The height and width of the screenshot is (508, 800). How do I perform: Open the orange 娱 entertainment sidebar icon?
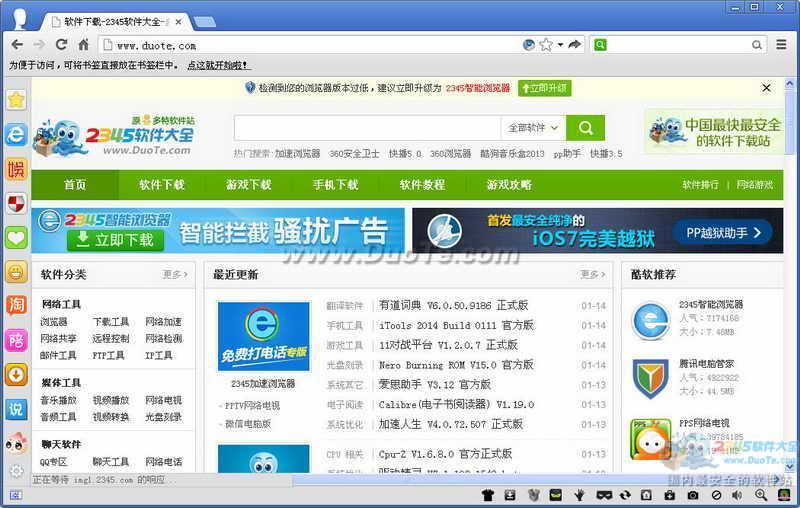click(16, 169)
